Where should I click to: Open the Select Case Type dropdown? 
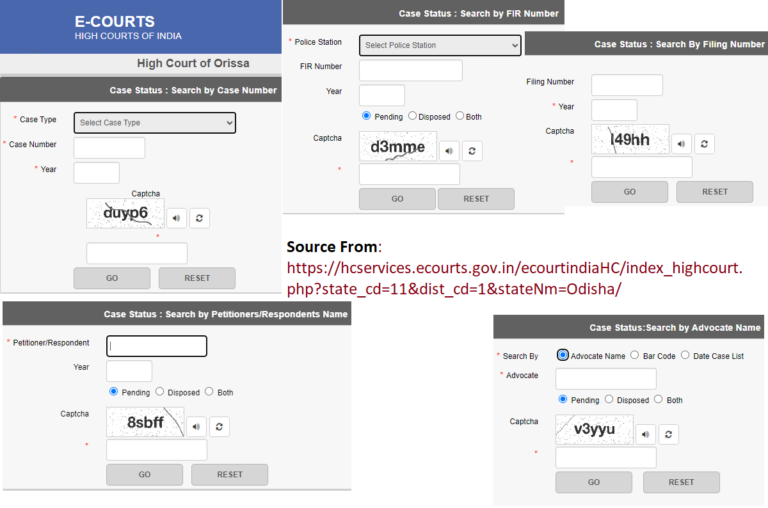click(x=155, y=122)
